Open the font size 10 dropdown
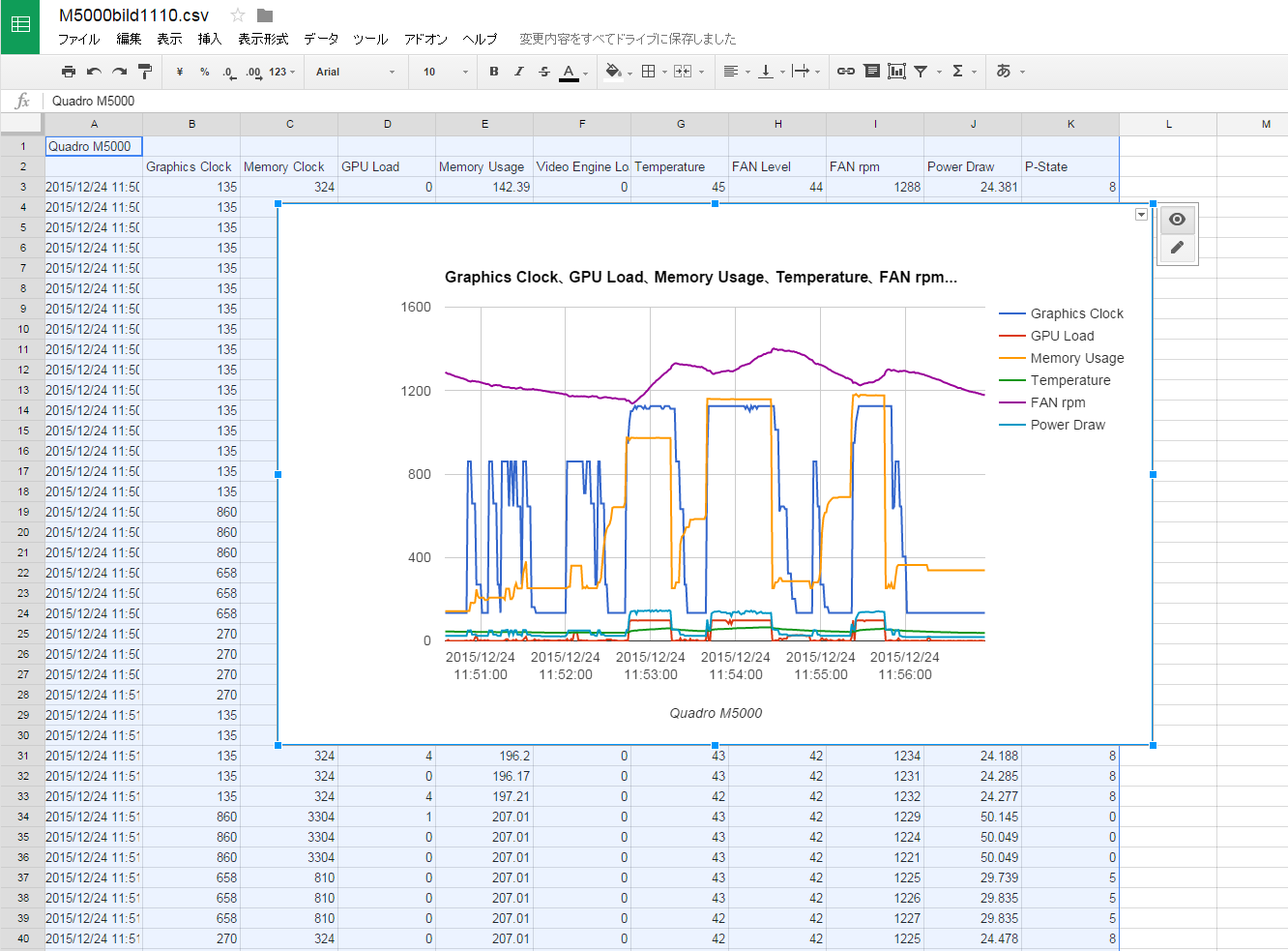Screen dimensions: 1288x951 [445, 72]
